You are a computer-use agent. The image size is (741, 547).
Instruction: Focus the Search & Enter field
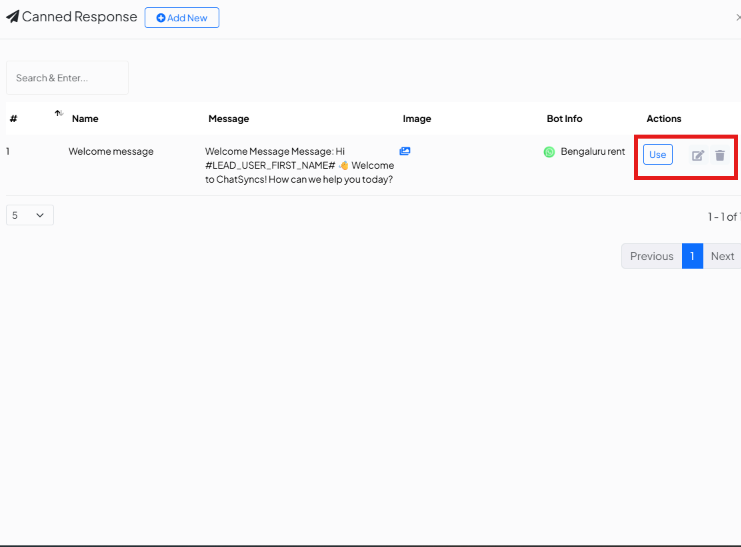click(67, 78)
